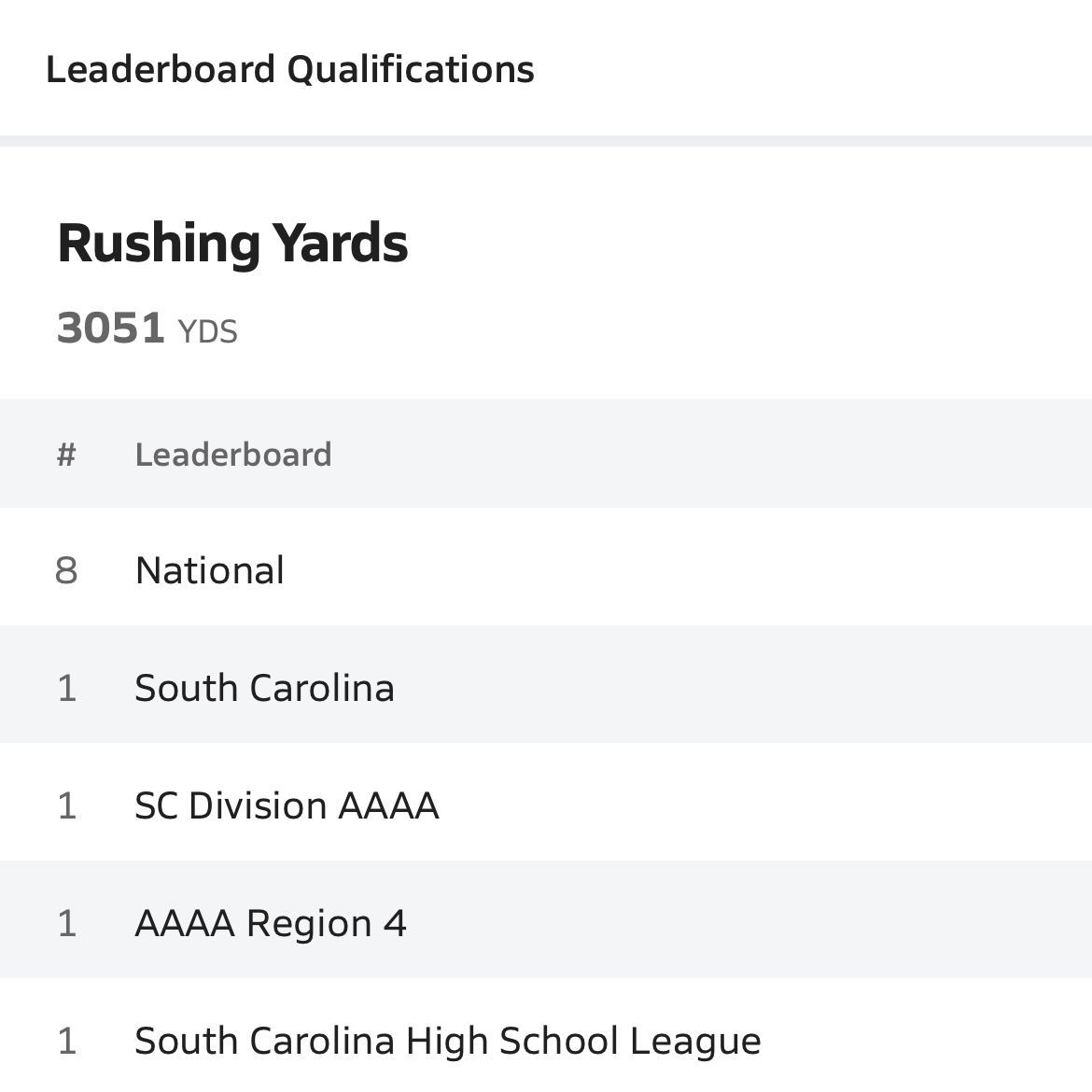Click the rank number beside South Carolina row
This screenshot has height=1092, width=1092.
point(66,688)
